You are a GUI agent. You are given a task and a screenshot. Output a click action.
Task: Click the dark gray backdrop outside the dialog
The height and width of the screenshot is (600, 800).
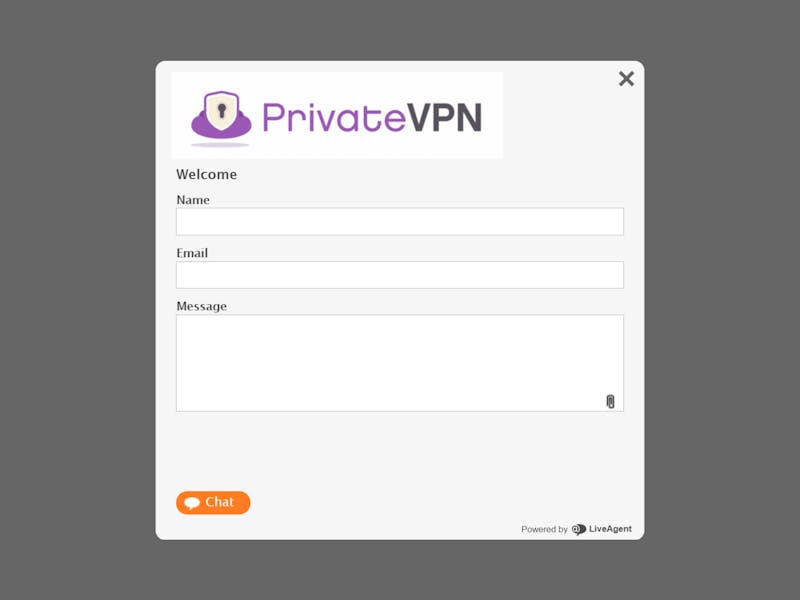77,306
